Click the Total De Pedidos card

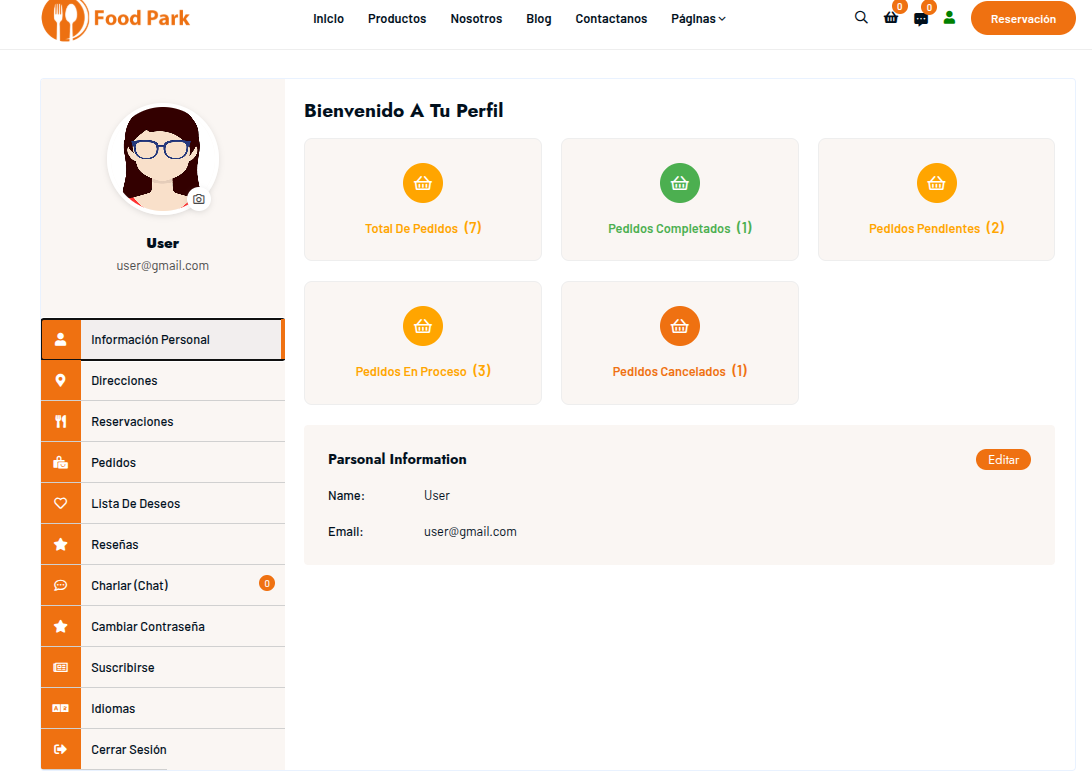tap(423, 200)
